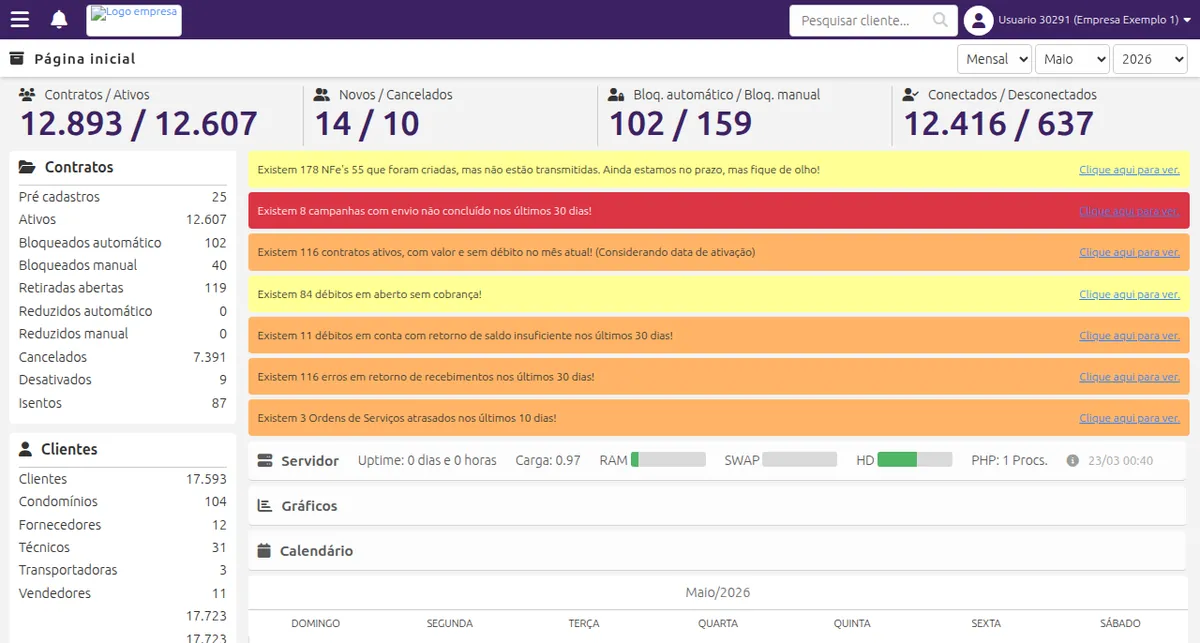
Task: Click the user avatar icon
Action: point(978,20)
